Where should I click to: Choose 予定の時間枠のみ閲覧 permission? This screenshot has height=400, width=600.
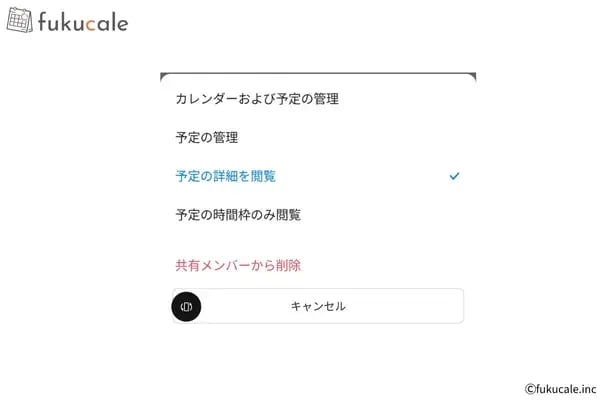click(318, 215)
